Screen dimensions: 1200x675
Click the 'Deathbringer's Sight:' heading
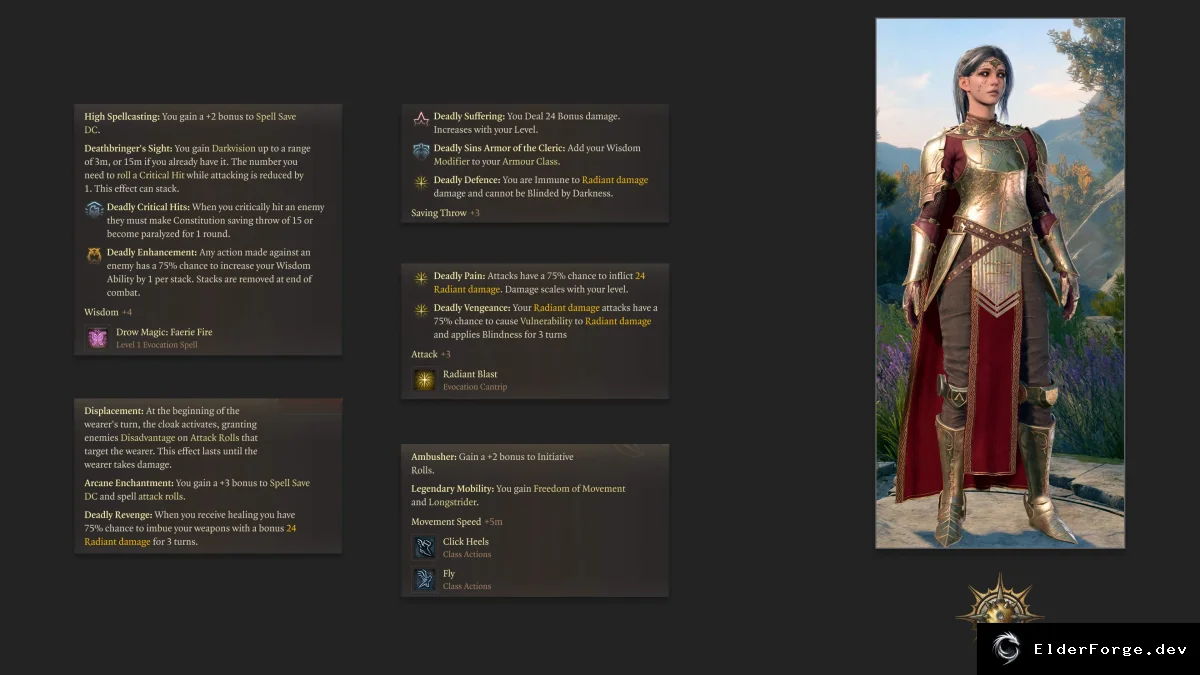pyautogui.click(x=128, y=148)
